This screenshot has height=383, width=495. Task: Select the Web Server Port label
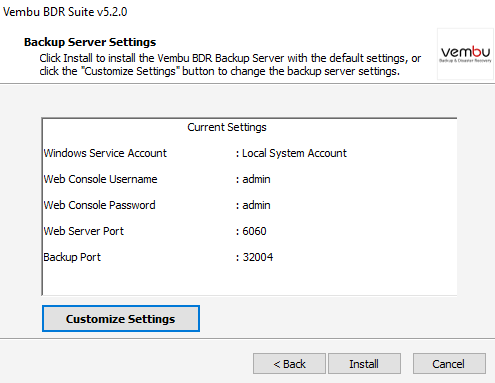(84, 231)
